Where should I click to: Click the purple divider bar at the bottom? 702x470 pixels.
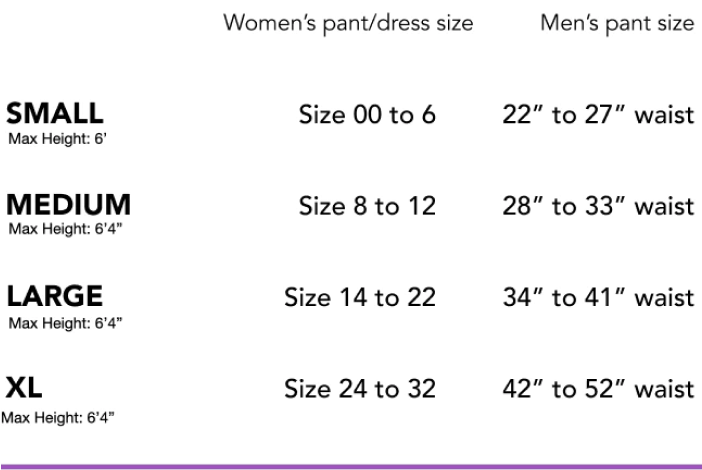pyautogui.click(x=351, y=466)
